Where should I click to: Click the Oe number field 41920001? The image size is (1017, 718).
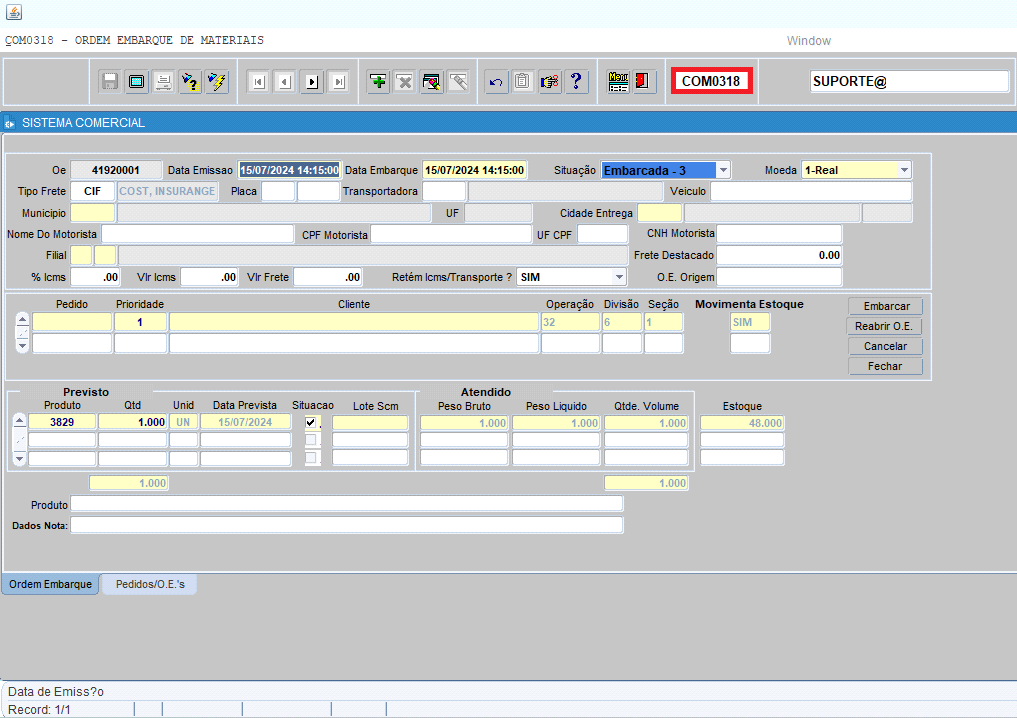coord(115,170)
